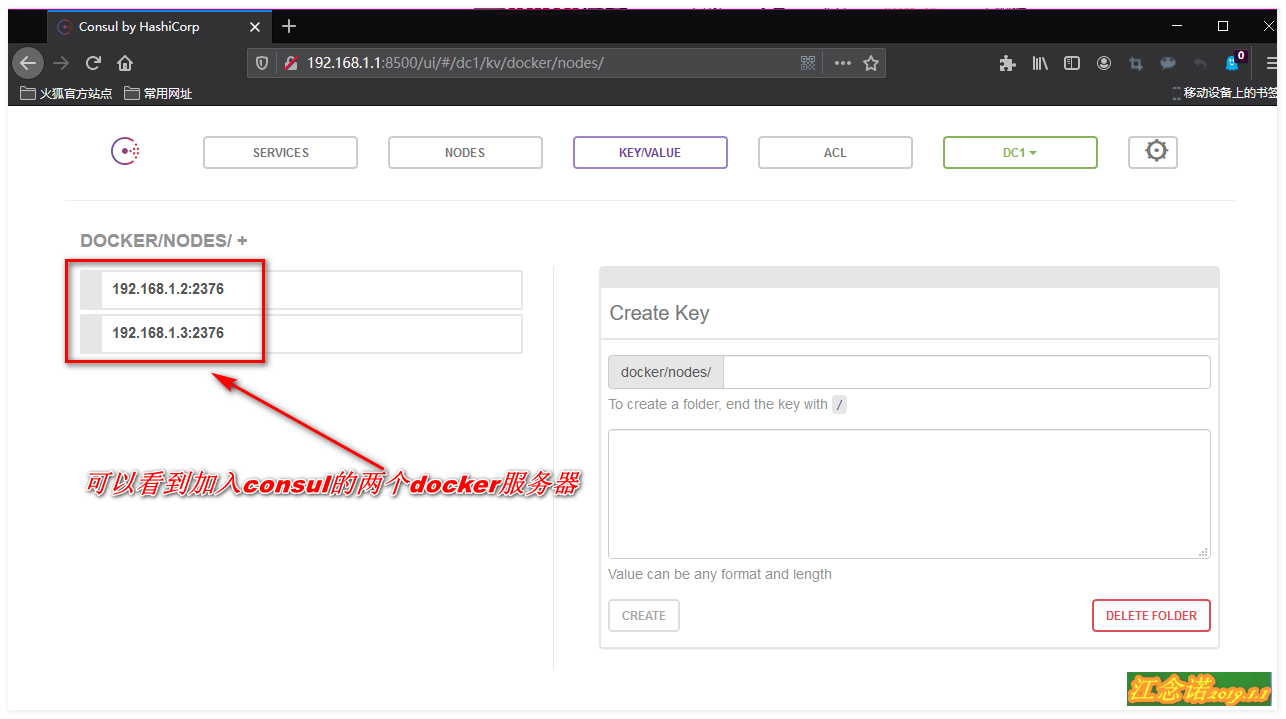The width and height of the screenshot is (1286, 719).
Task: Open the Ghostery extension icon
Action: pyautogui.click(x=1234, y=62)
